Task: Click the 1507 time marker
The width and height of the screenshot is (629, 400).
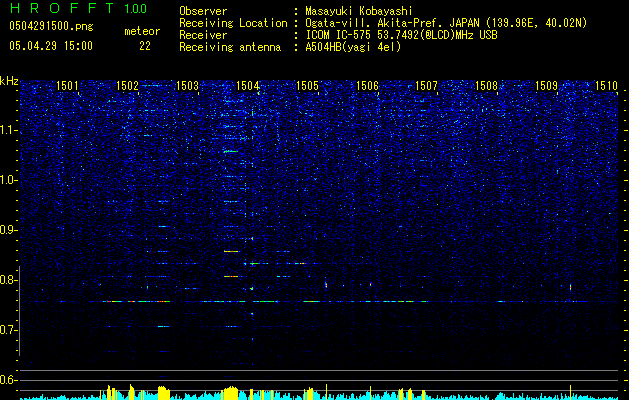Action: [x=426, y=85]
